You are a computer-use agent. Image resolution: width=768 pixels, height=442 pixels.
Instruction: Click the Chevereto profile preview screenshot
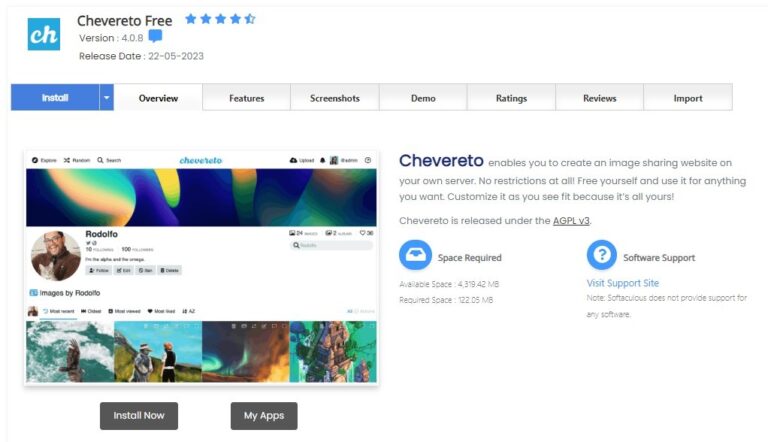point(201,268)
